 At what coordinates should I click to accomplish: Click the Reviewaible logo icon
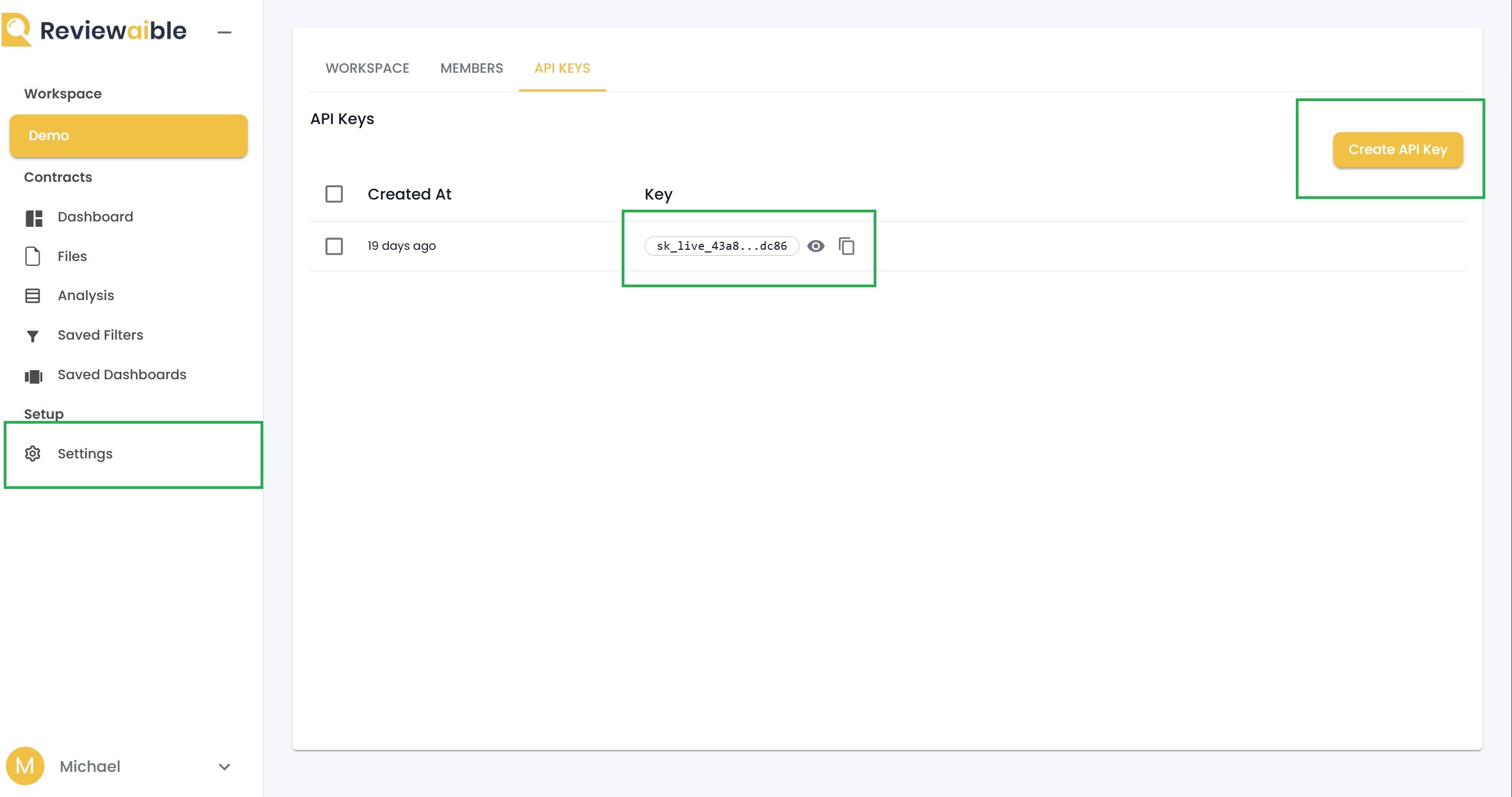(x=17, y=29)
